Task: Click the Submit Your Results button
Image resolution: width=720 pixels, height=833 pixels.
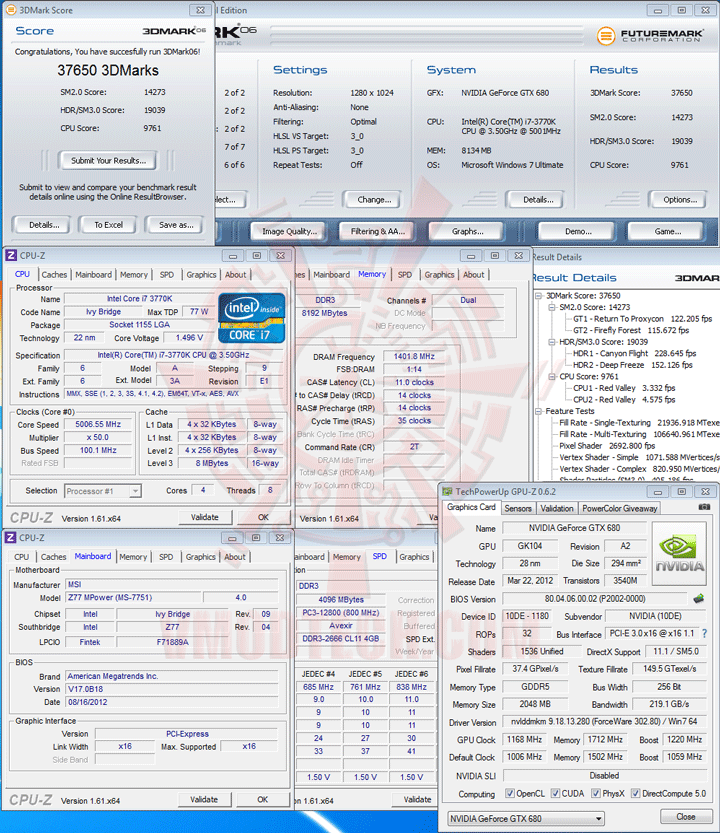Action: [108, 160]
